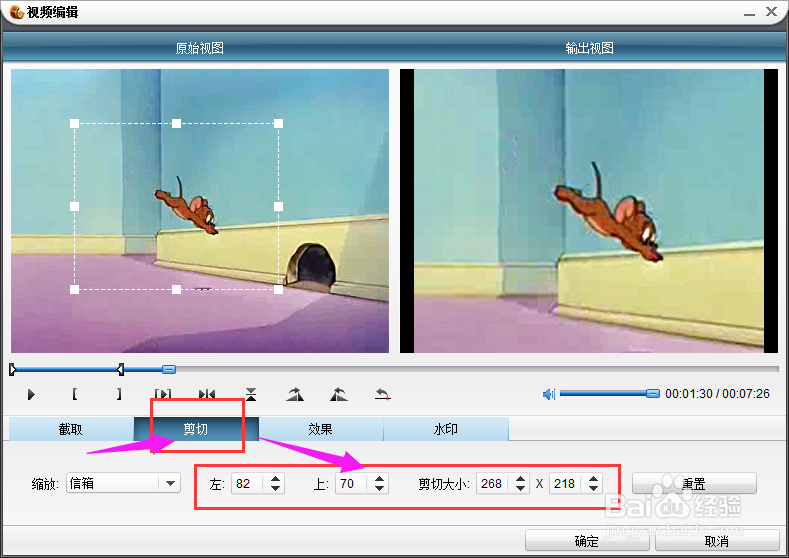Viewport: 789px width, 558px height.
Task: Switch to the 水印 tab
Action: [x=446, y=429]
